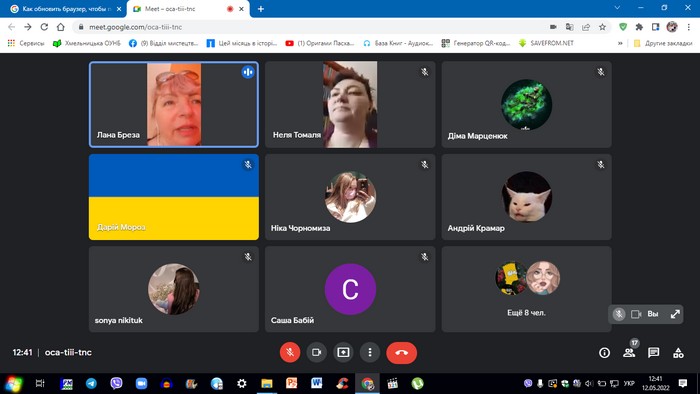Open the activities icon
Image resolution: width=700 pixels, height=394 pixels.
678,353
